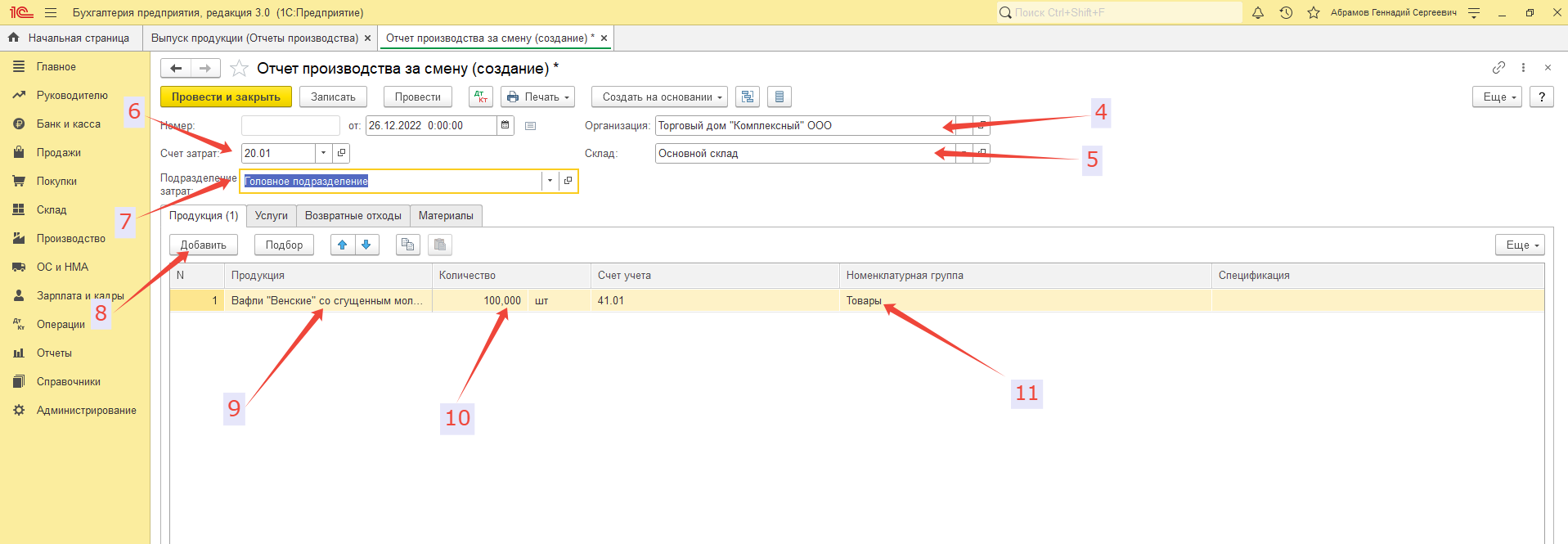Open the Печать dropdown menu
The height and width of the screenshot is (544, 1568).
click(537, 97)
